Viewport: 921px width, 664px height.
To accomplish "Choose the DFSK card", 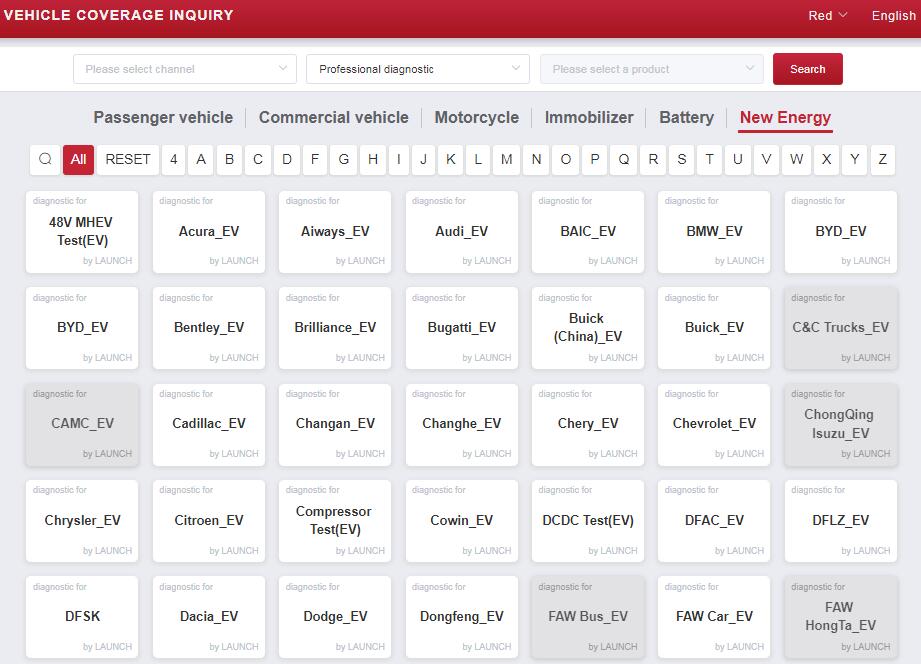I will point(82,617).
